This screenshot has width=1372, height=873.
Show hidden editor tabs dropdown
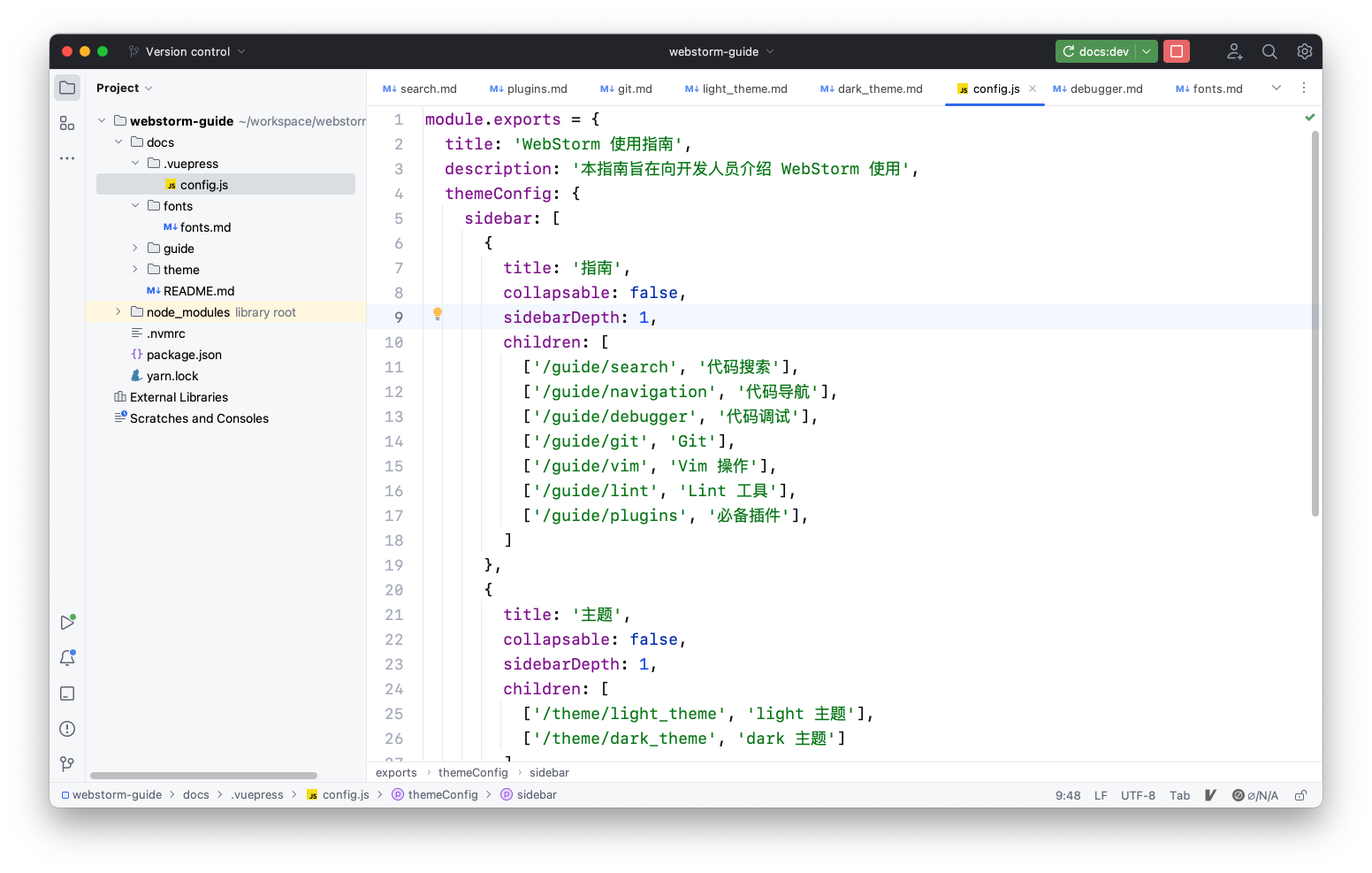(x=1277, y=88)
